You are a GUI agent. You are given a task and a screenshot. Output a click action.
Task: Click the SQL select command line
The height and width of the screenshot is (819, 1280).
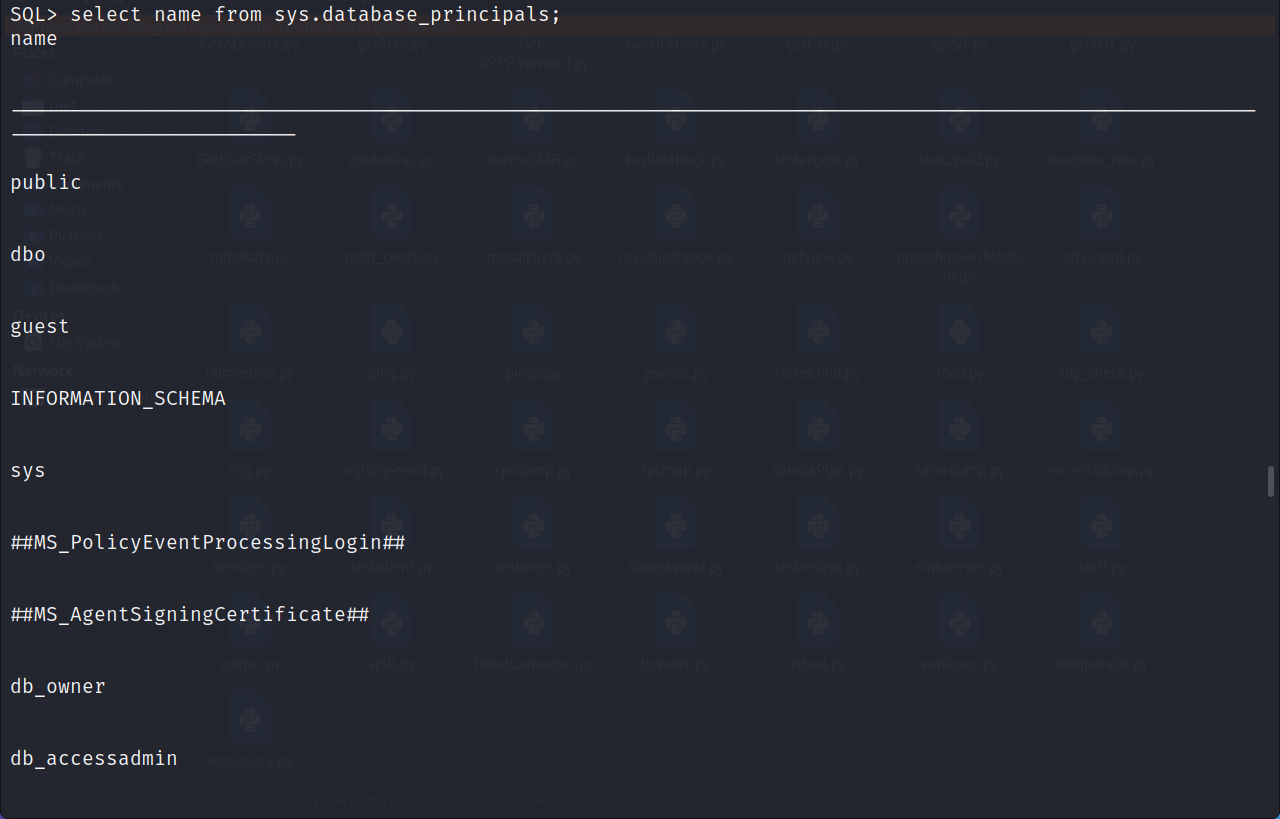286,15
